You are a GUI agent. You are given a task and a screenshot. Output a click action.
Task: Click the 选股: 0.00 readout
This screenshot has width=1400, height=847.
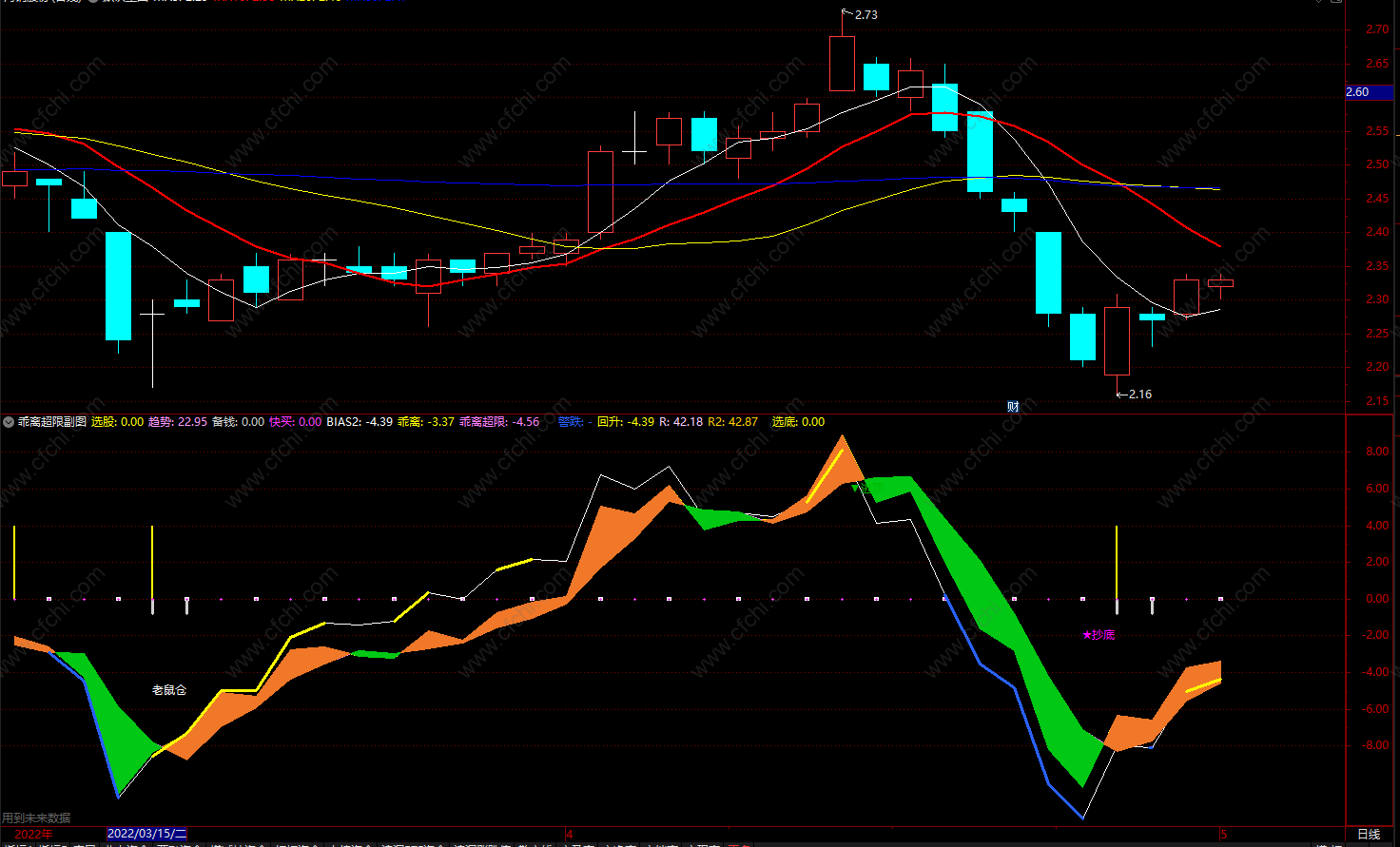(x=117, y=422)
